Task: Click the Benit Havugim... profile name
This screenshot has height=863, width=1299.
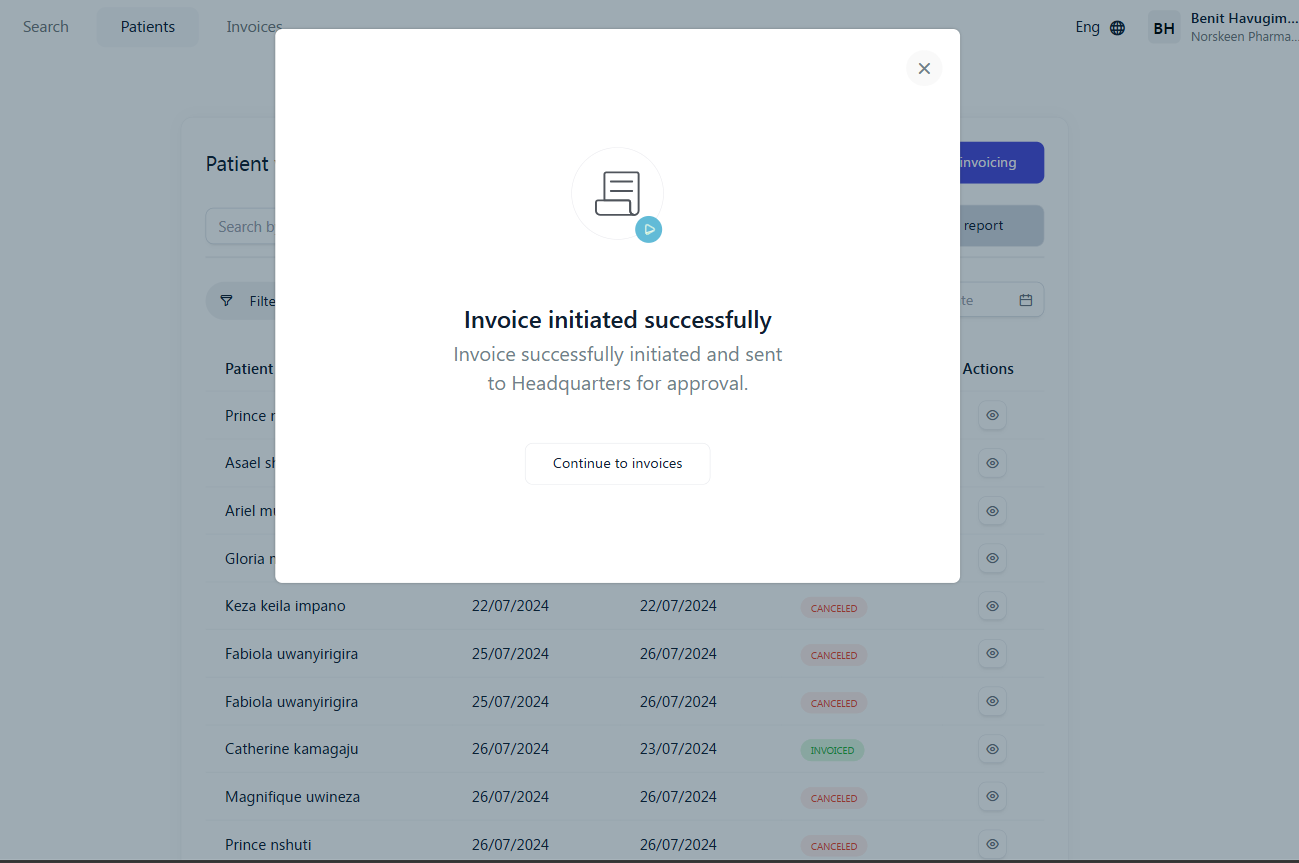Action: click(1244, 18)
